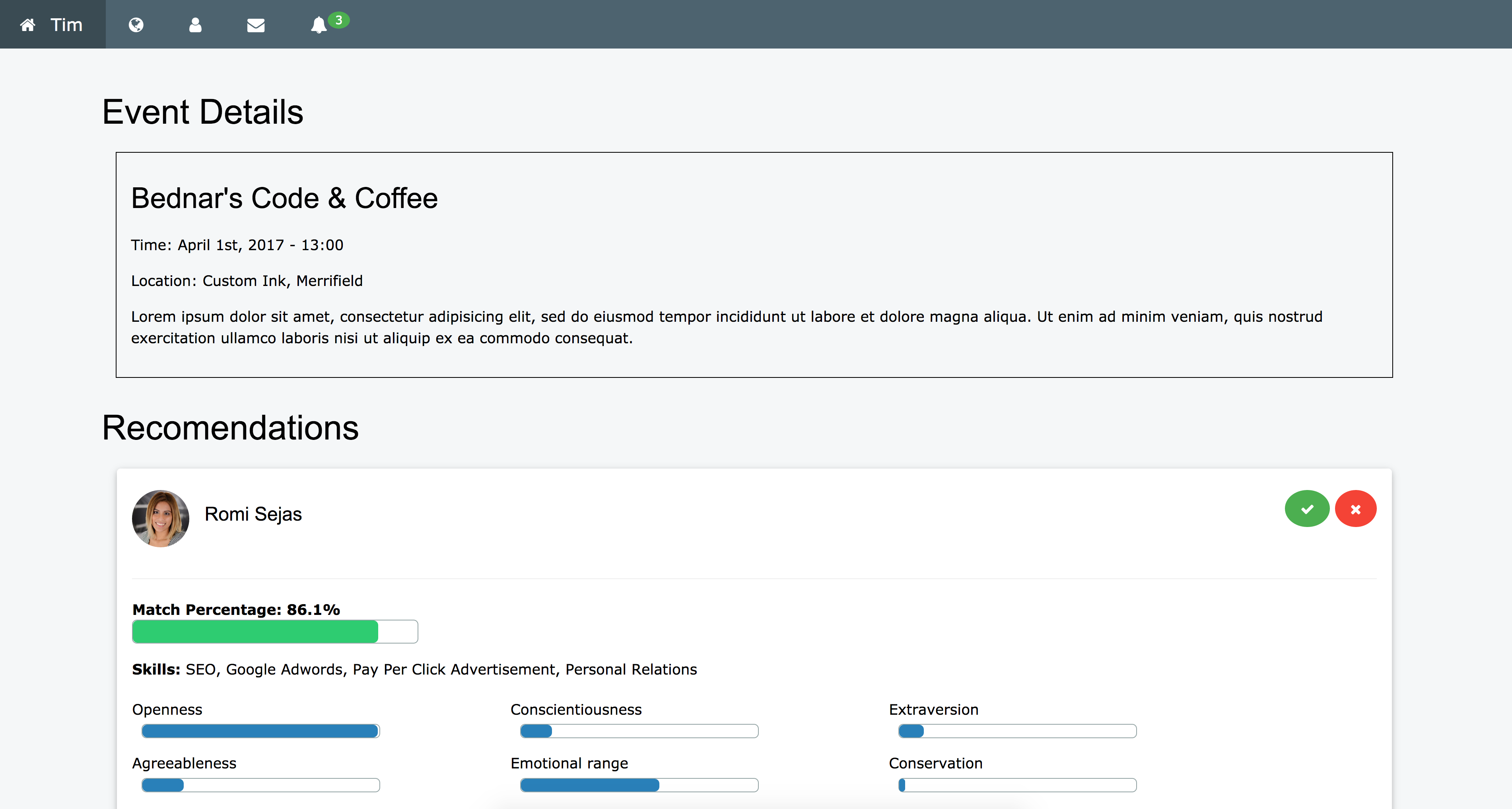
Task: Open the envelope messages icon
Action: pos(256,25)
